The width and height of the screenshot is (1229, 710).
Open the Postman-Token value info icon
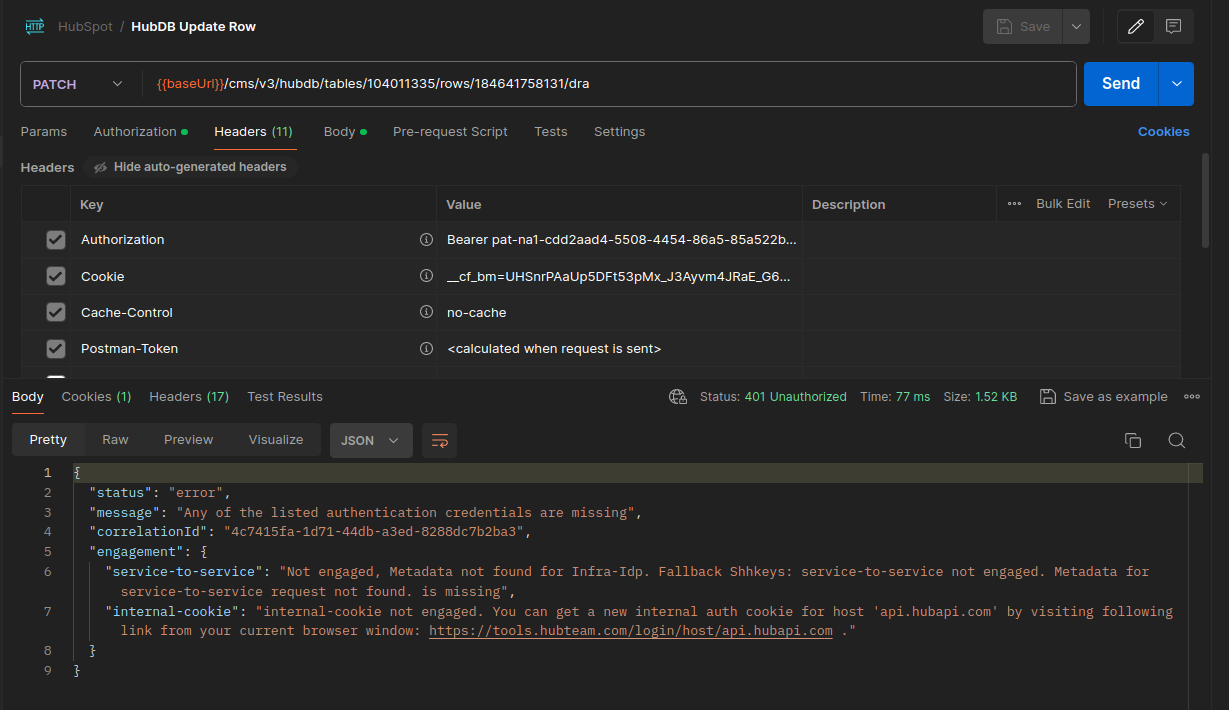[427, 348]
